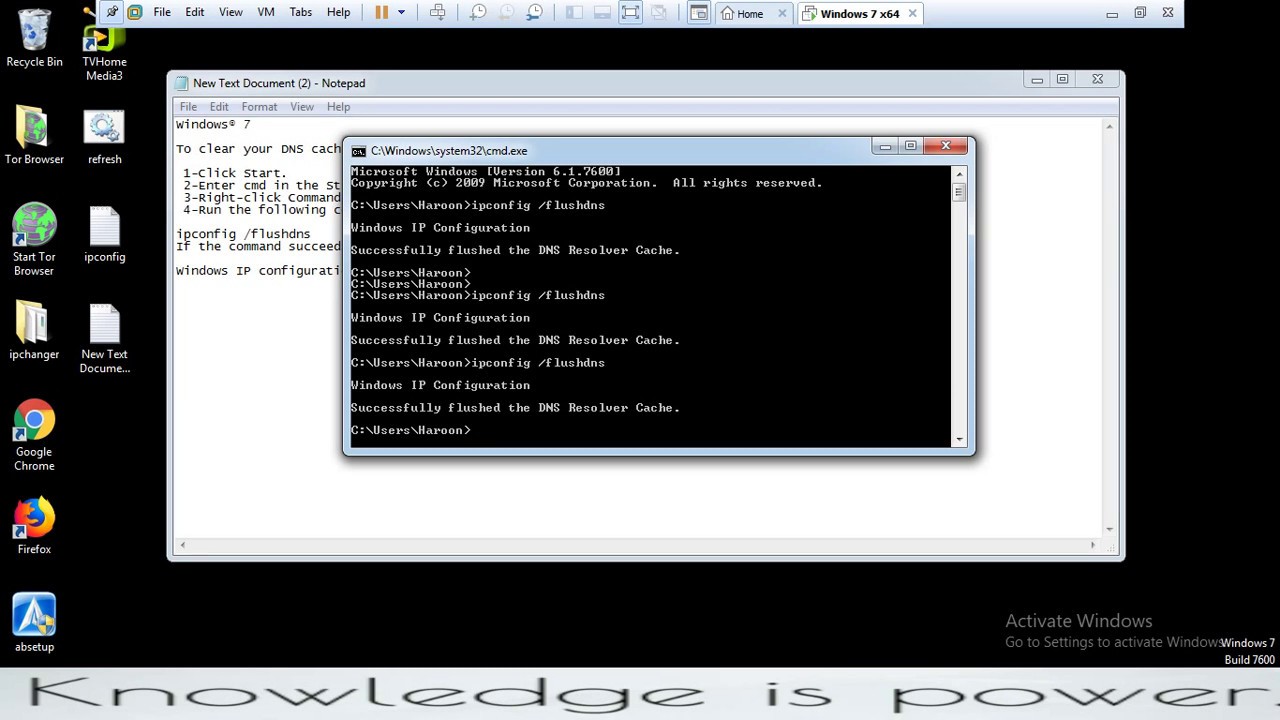The image size is (1280, 720).
Task: Open the VMware File menu
Action: tap(162, 13)
